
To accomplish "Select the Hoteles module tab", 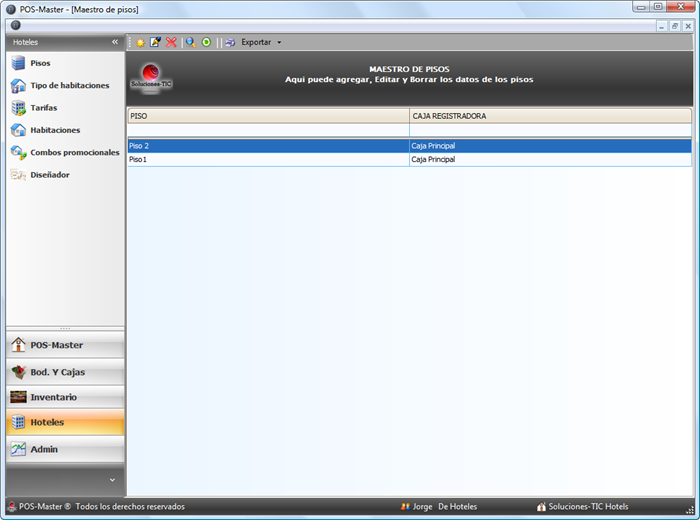I will click(x=65, y=422).
